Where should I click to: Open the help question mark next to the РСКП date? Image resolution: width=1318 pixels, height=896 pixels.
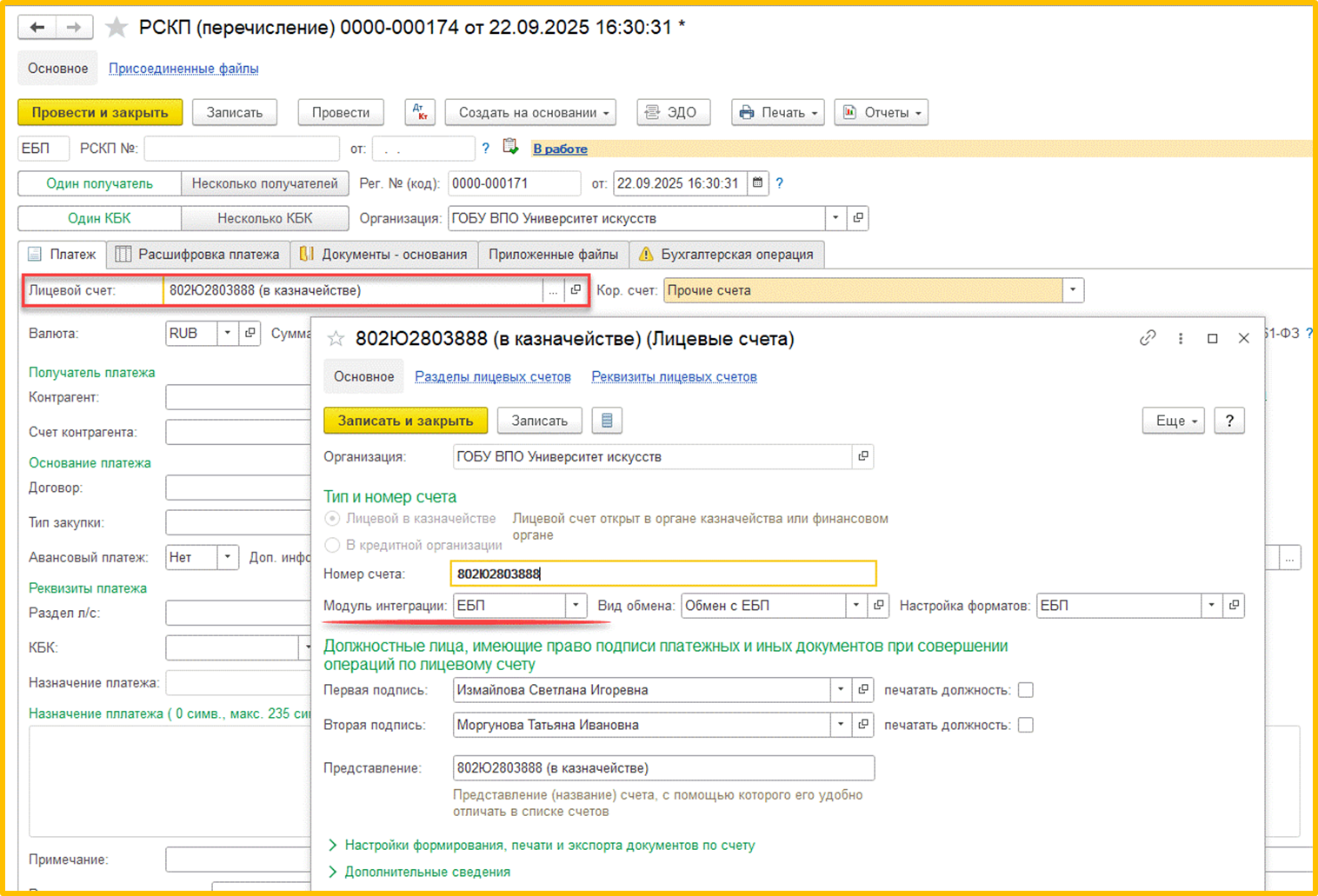coord(486,149)
